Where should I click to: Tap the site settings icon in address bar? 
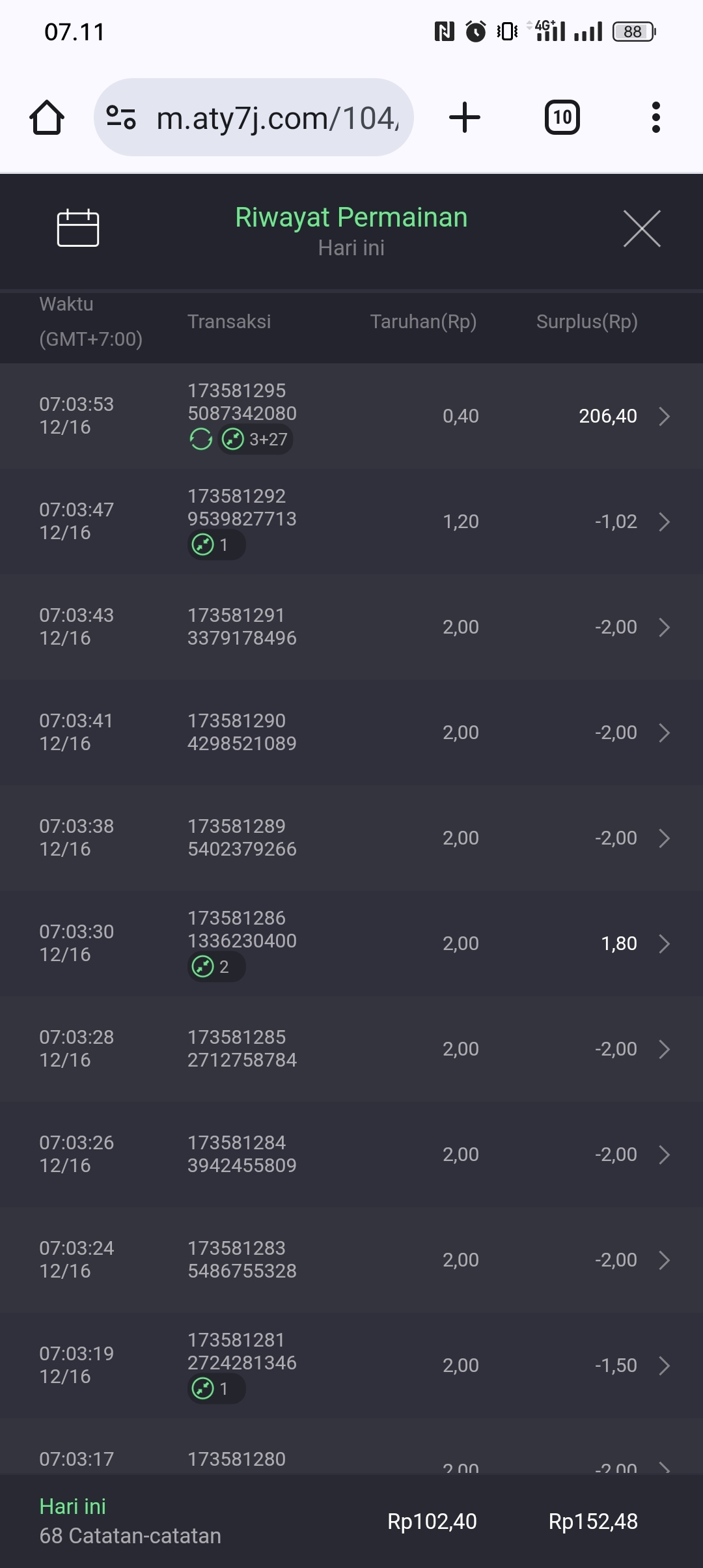click(x=121, y=118)
